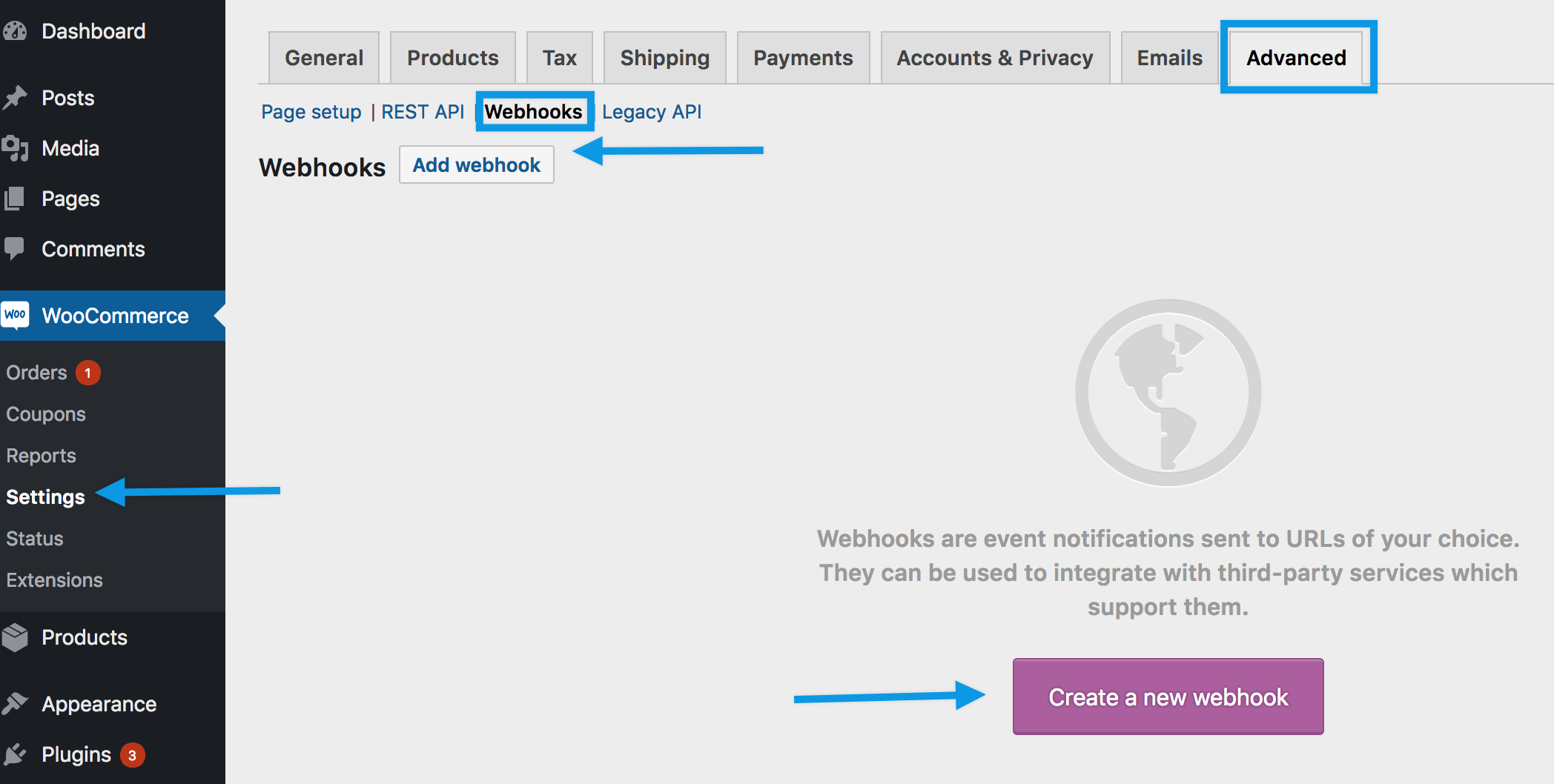The height and width of the screenshot is (784, 1554).
Task: Open Orders in the WooCommerce submenu
Action: 36,373
